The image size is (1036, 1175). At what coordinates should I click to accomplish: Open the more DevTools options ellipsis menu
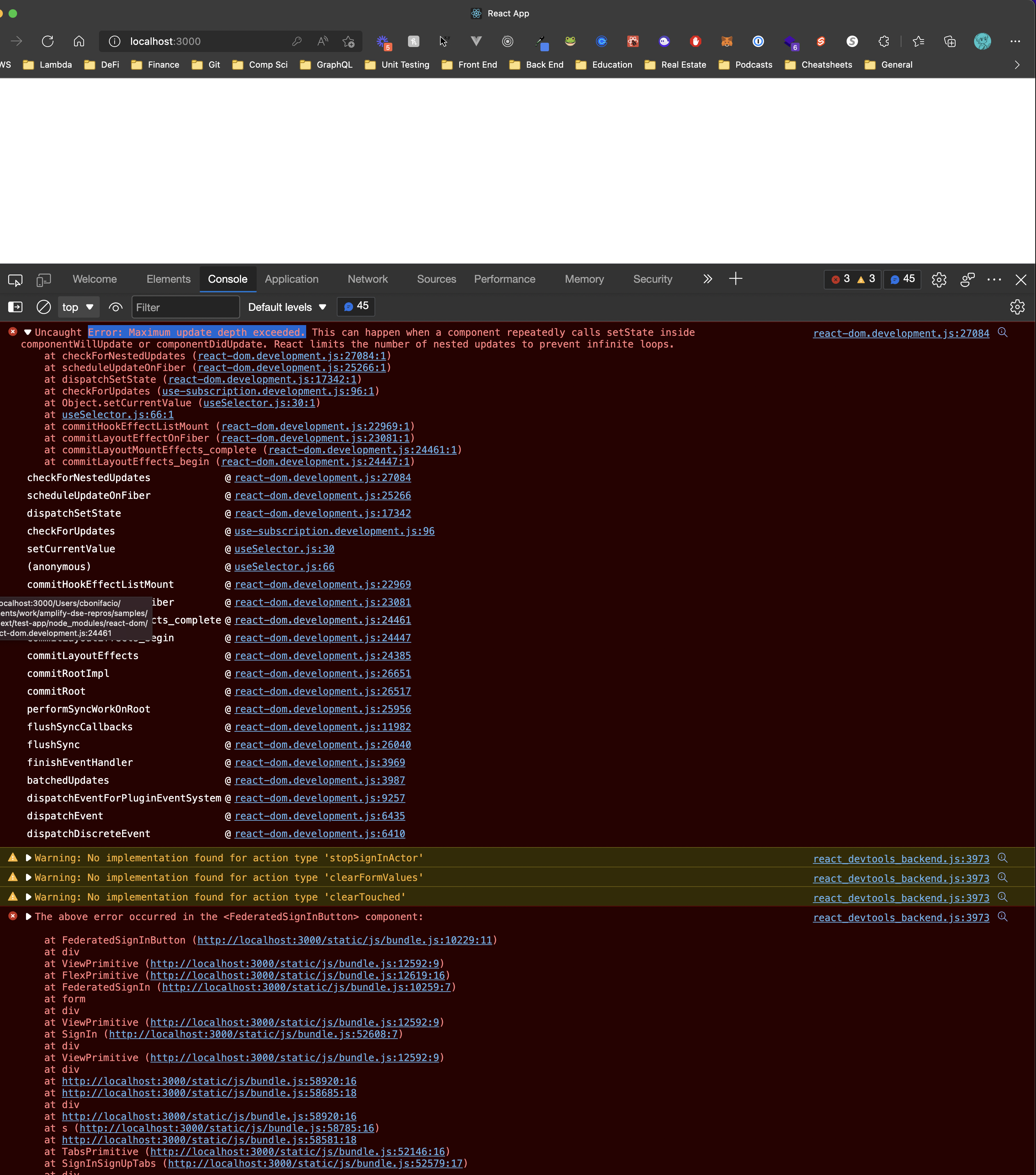pyautogui.click(x=994, y=280)
